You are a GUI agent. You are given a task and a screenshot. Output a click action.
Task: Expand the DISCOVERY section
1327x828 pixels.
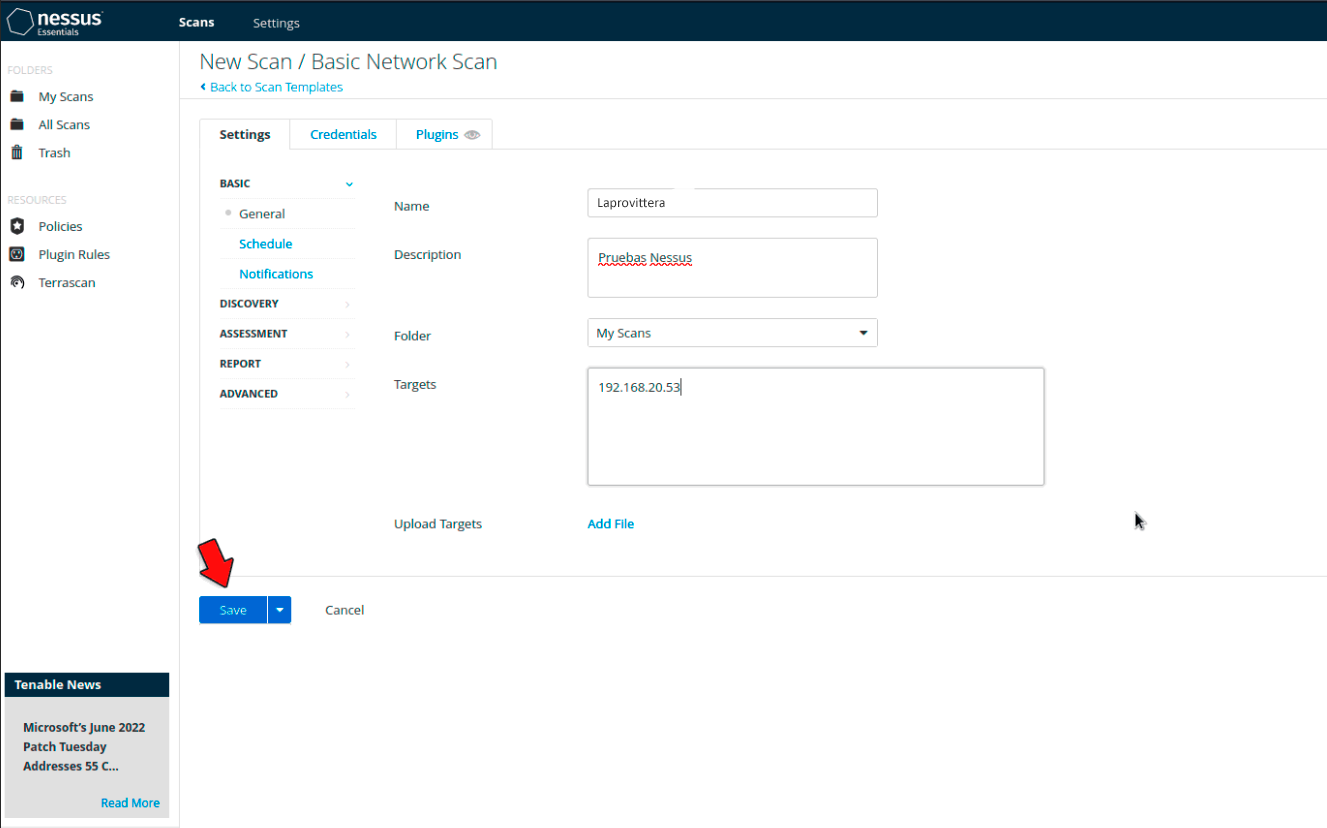pos(287,304)
